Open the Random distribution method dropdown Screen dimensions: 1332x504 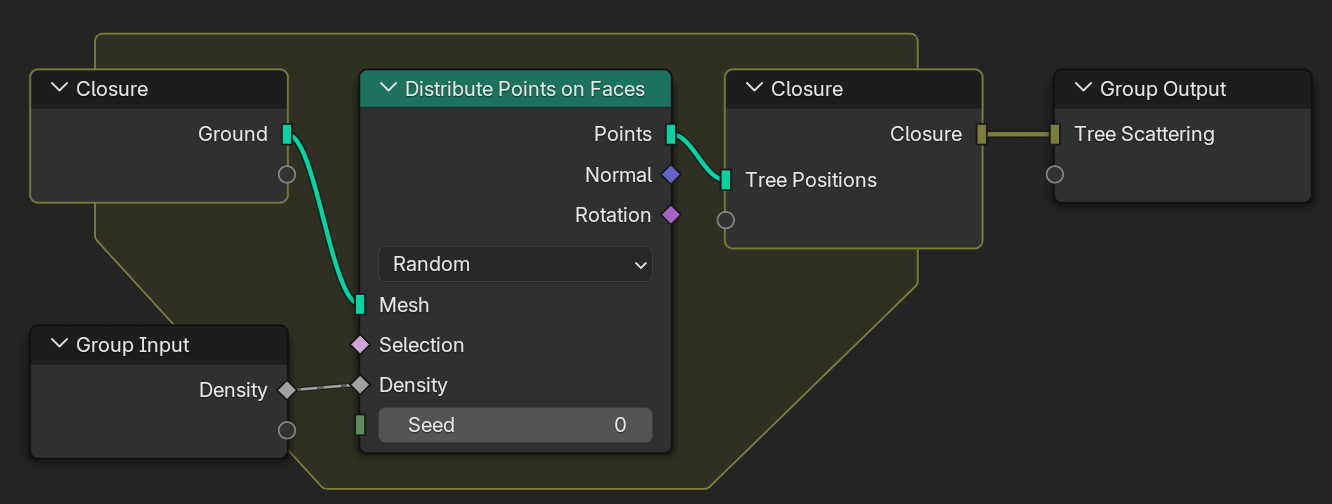(x=515, y=264)
